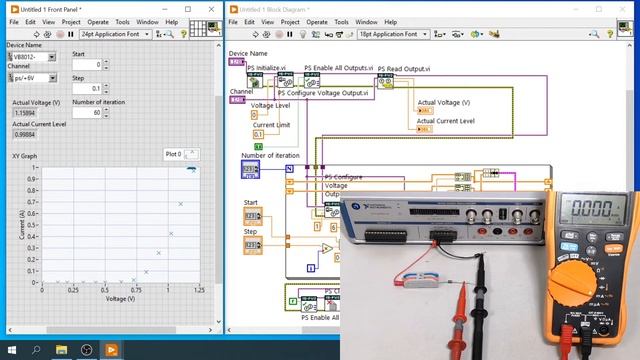This screenshot has height=360, width=640.
Task: Click the Block Diagram VI icon
Action: click(625, 29)
